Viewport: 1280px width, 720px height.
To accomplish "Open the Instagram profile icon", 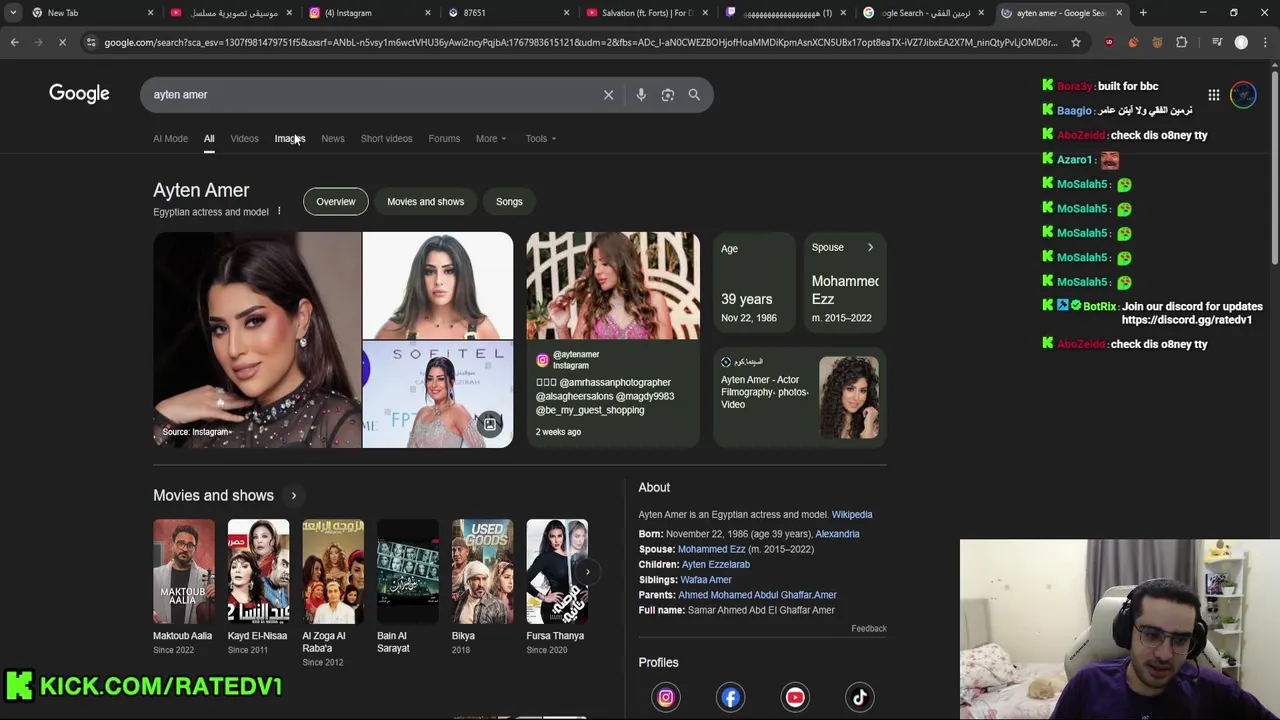I will [666, 697].
